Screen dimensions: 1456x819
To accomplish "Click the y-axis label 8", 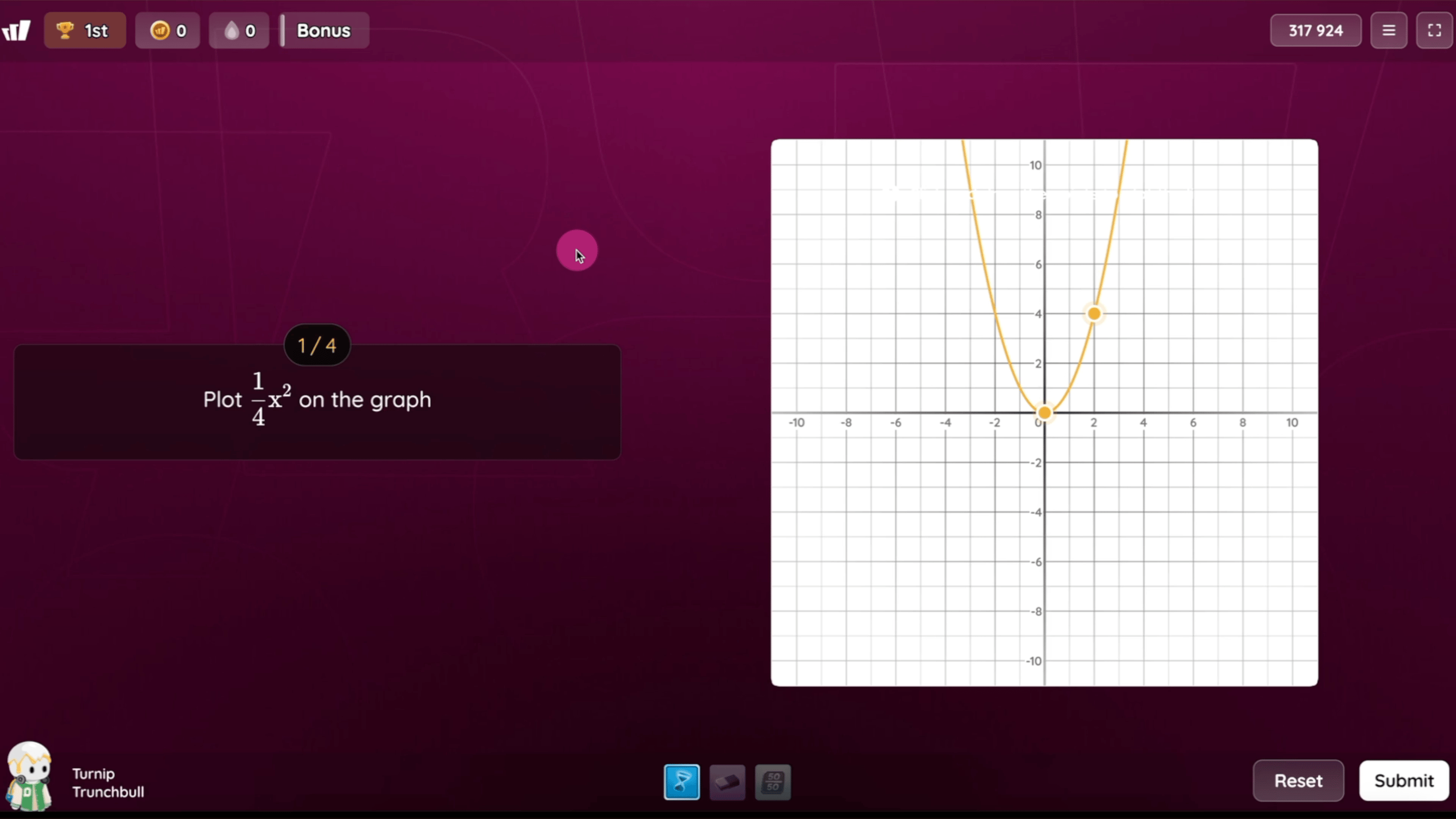I will pyautogui.click(x=1038, y=215).
